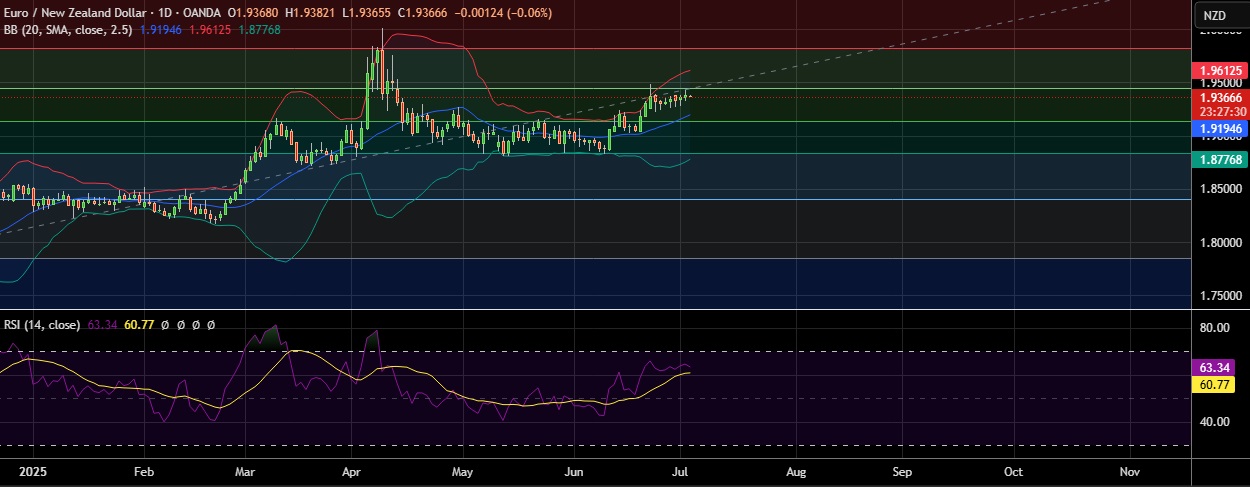
Task: Click the 1.75000 price scale label
Action: point(1221,296)
